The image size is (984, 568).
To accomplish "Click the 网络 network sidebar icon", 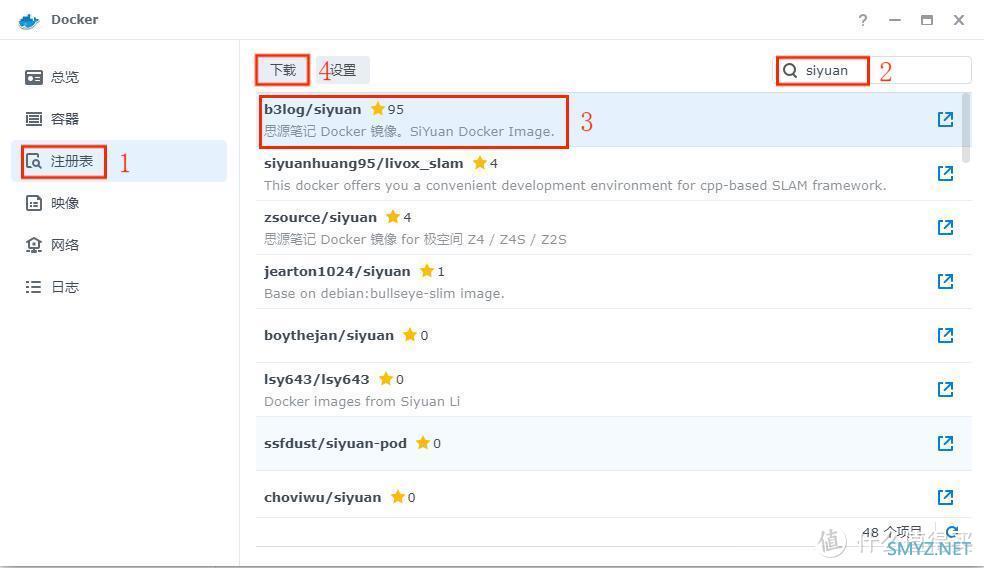I will tap(34, 245).
